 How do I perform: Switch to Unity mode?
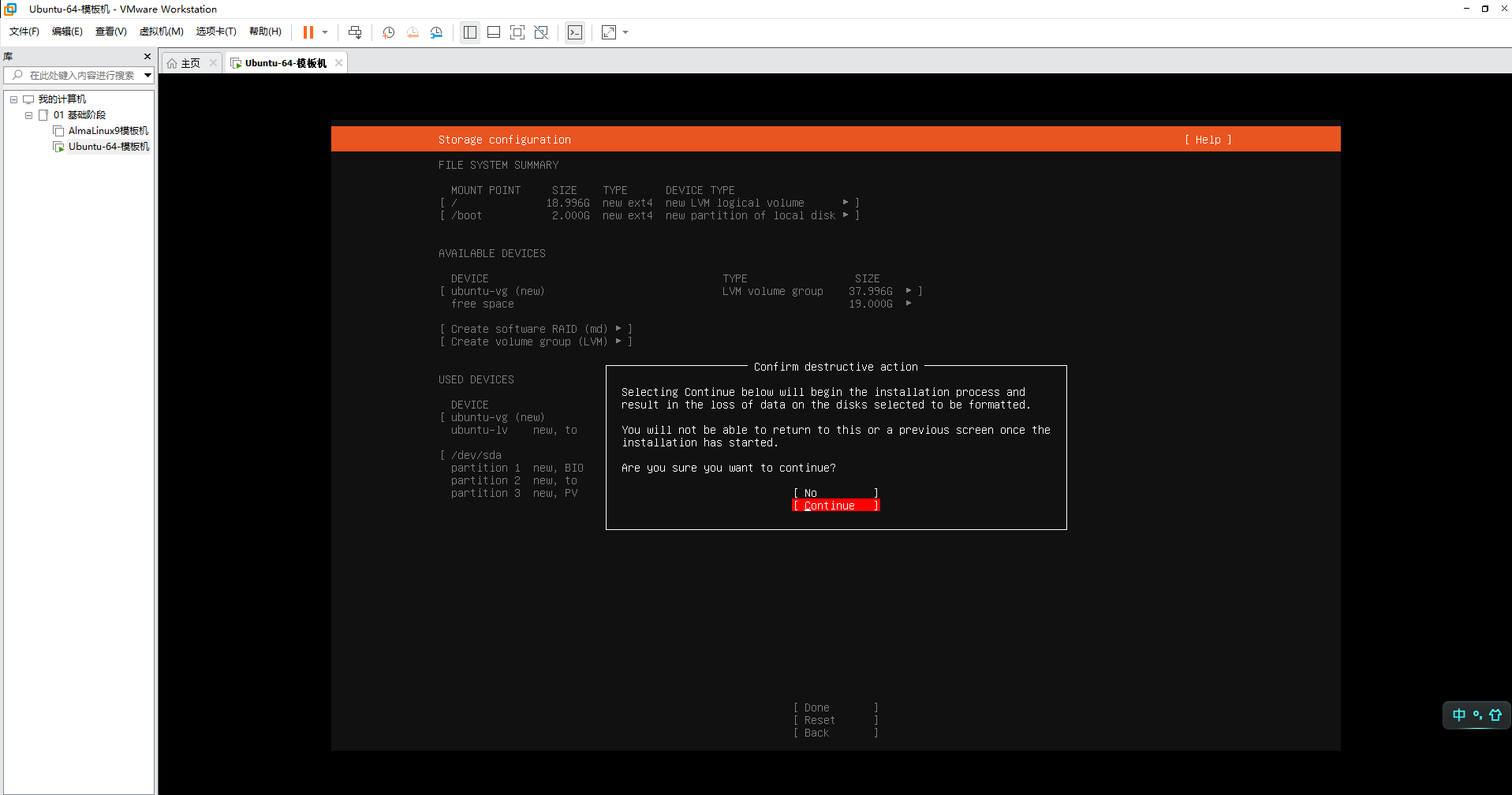coord(541,32)
